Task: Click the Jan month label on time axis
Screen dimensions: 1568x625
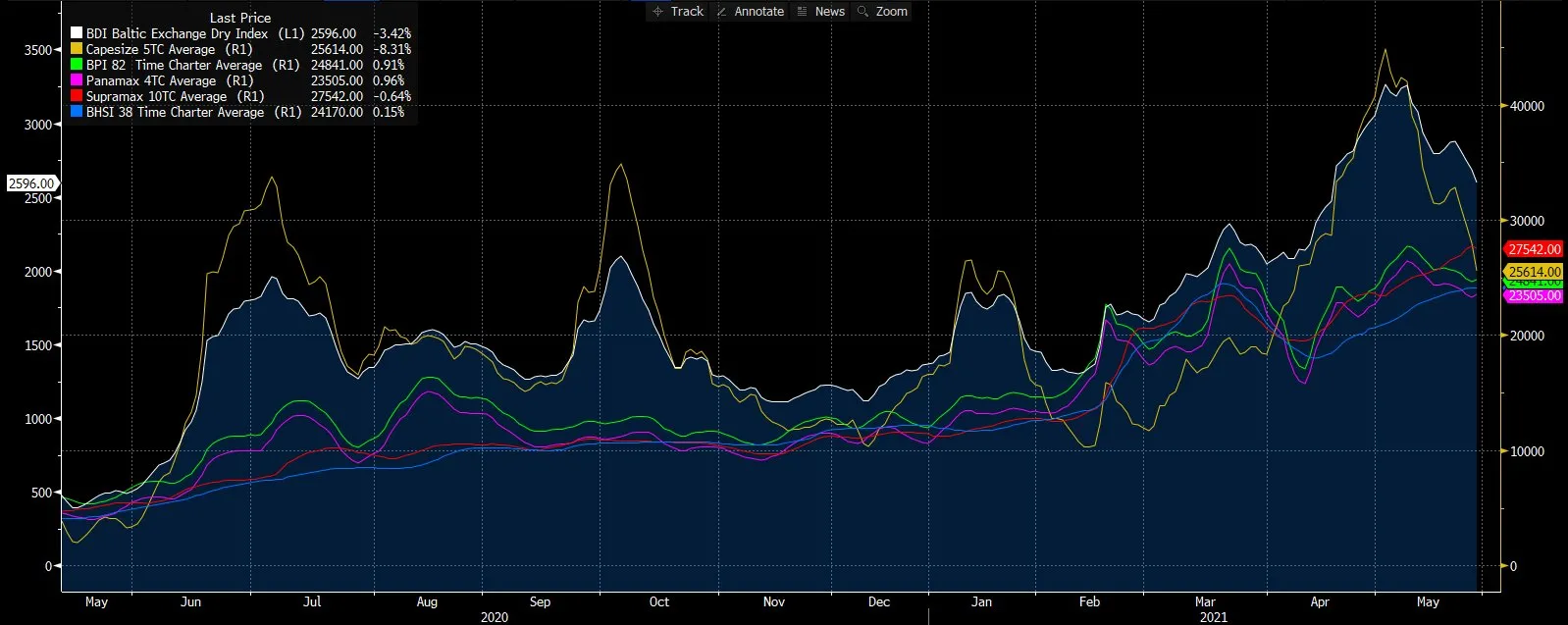Action: 981,601
